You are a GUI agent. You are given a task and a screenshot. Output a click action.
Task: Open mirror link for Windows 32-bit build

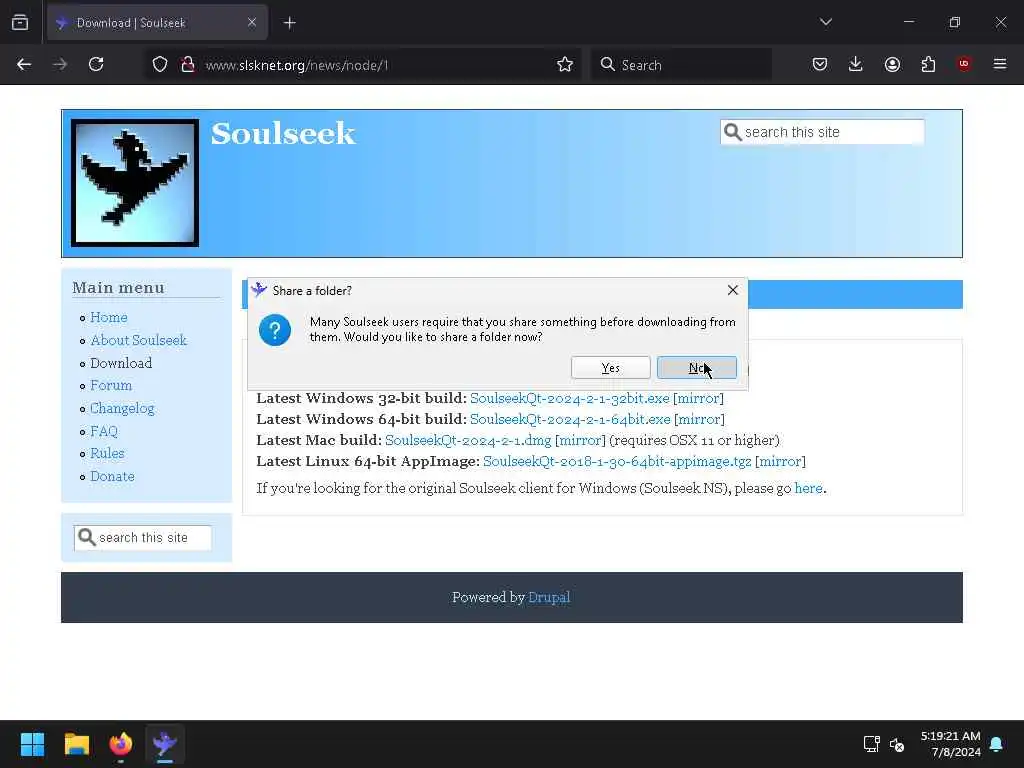(x=698, y=398)
